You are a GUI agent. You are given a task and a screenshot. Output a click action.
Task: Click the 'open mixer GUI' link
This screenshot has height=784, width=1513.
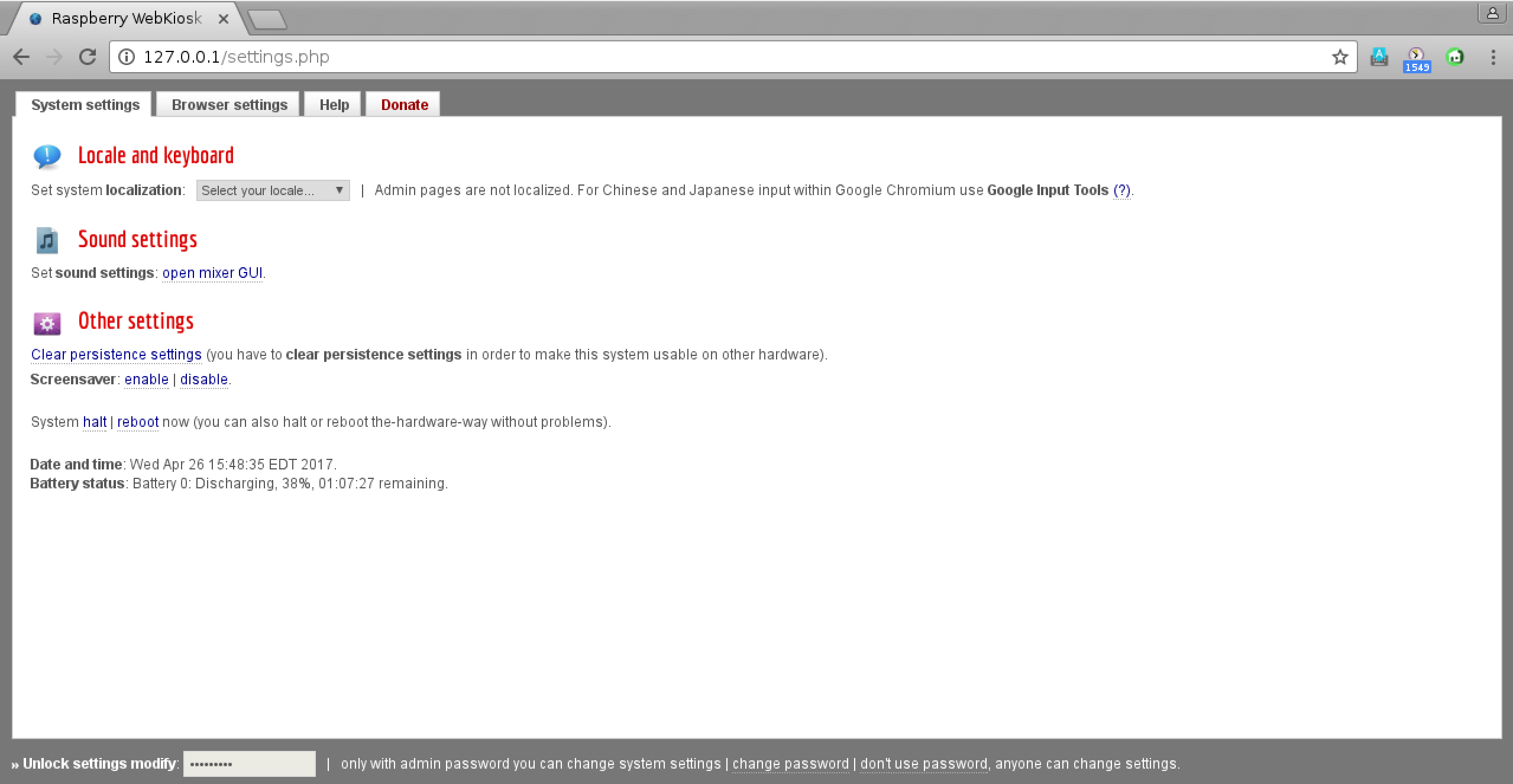212,273
